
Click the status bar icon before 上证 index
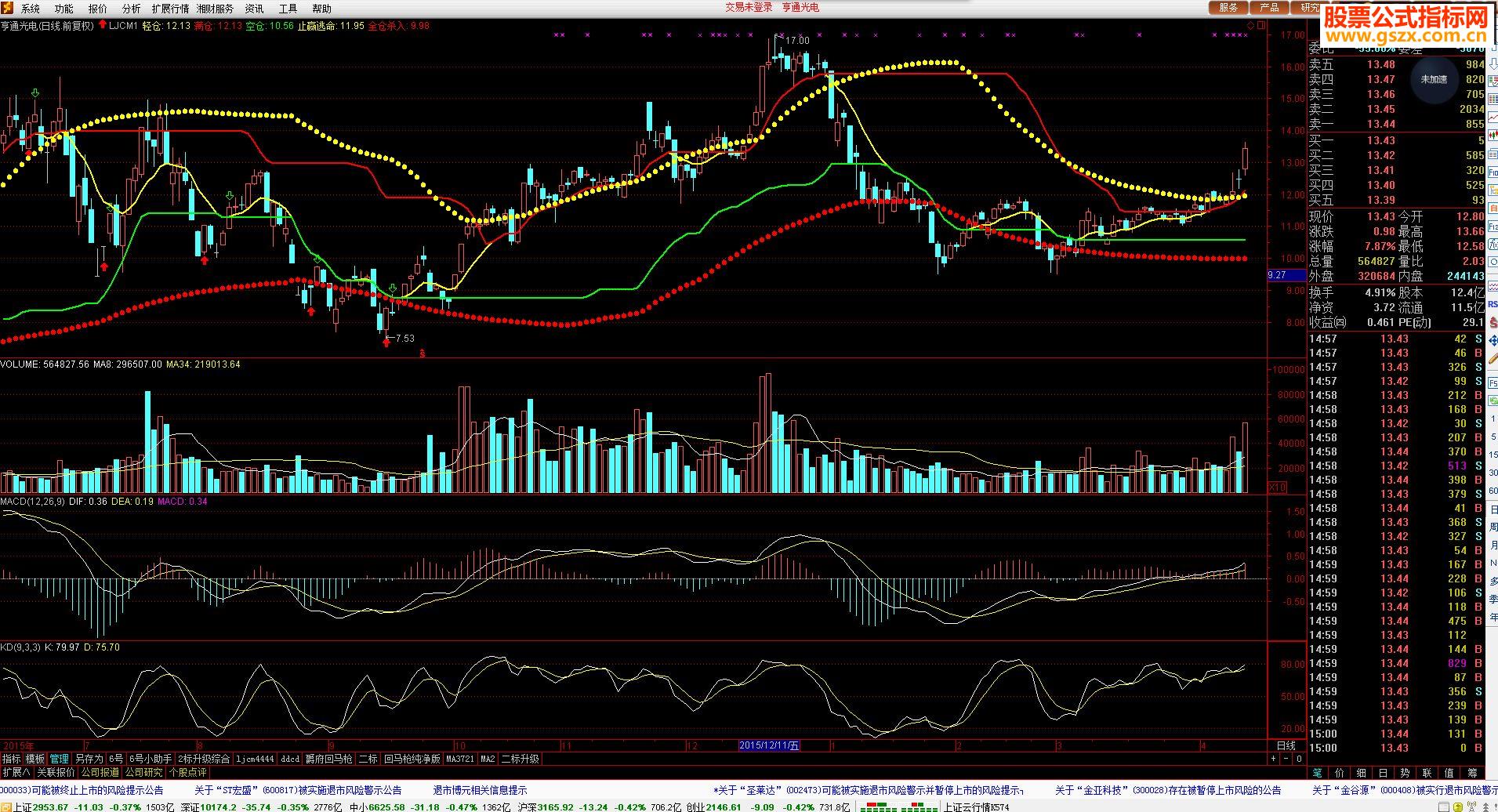pyautogui.click(x=6, y=807)
